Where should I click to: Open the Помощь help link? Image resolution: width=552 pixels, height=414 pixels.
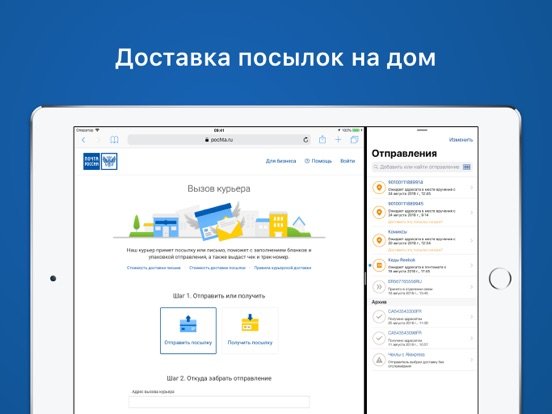tap(318, 161)
